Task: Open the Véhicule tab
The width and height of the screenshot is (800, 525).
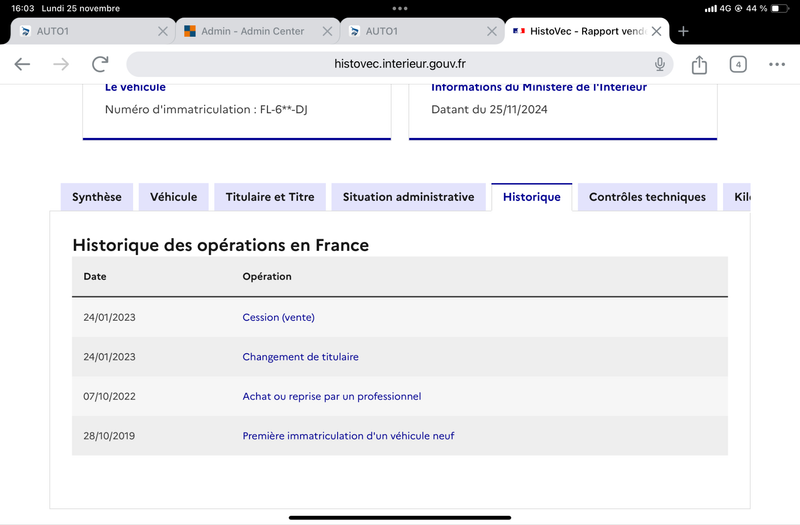Action: tap(173, 197)
